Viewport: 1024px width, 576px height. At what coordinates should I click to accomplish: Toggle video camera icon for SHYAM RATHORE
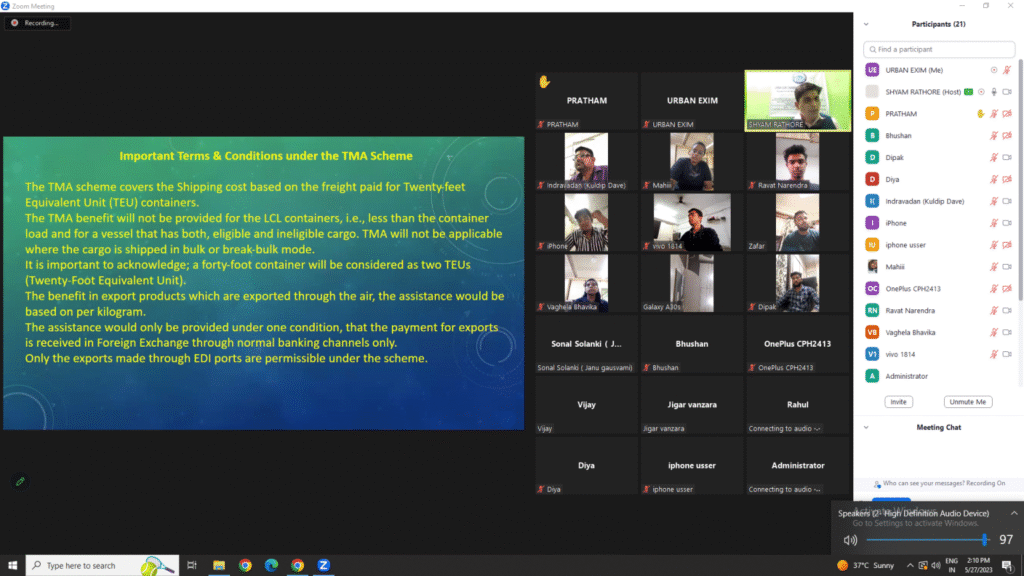click(x=1006, y=92)
